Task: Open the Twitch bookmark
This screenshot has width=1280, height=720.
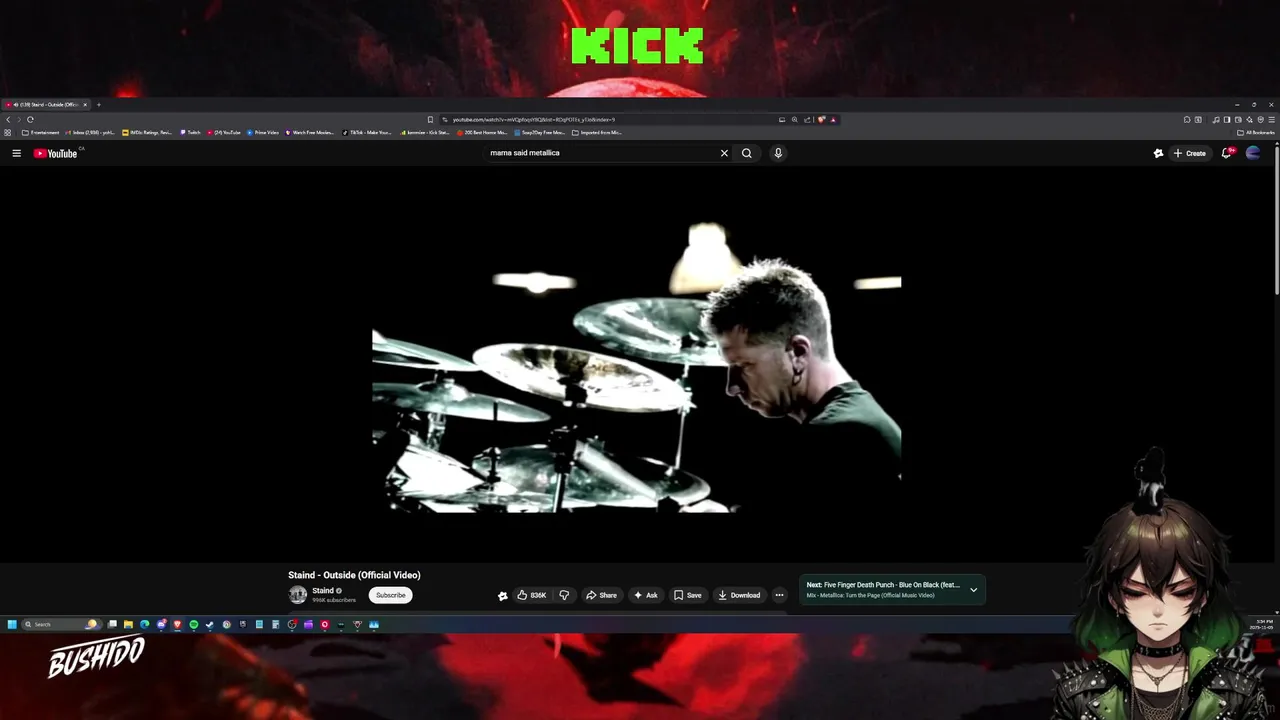Action: pos(190,132)
